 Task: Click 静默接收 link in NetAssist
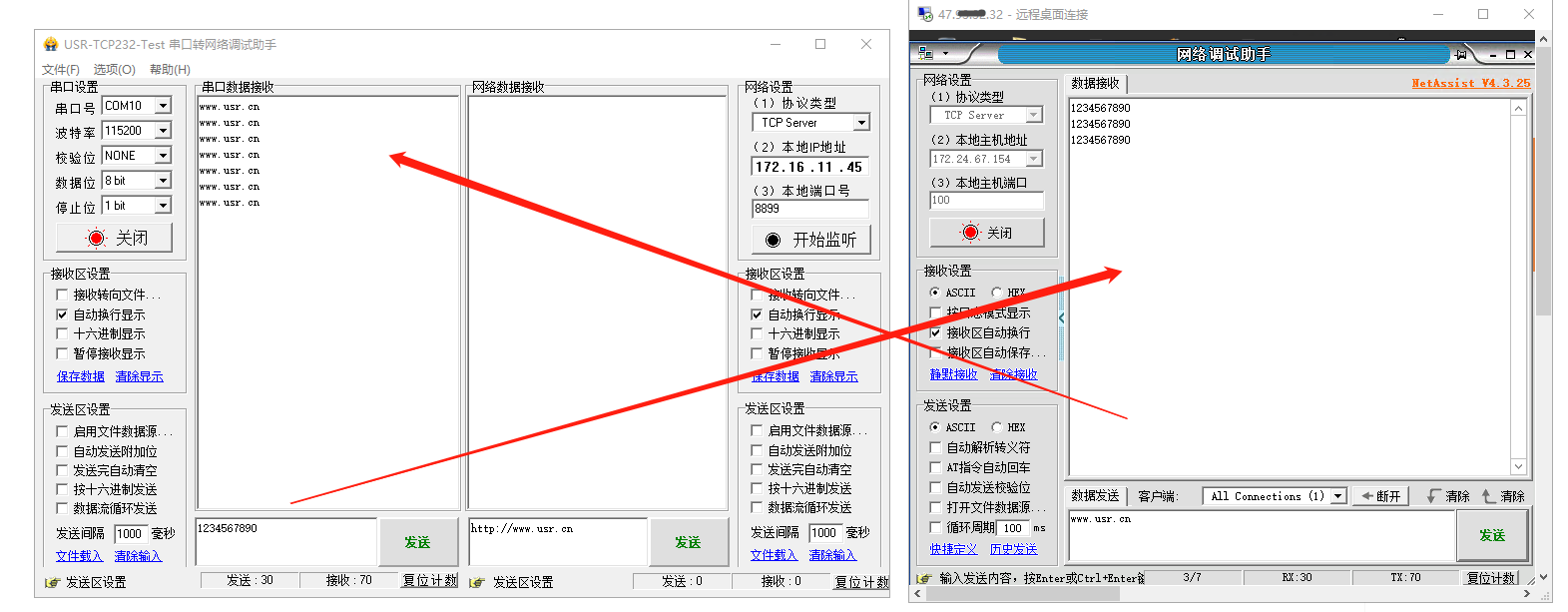coord(953,374)
